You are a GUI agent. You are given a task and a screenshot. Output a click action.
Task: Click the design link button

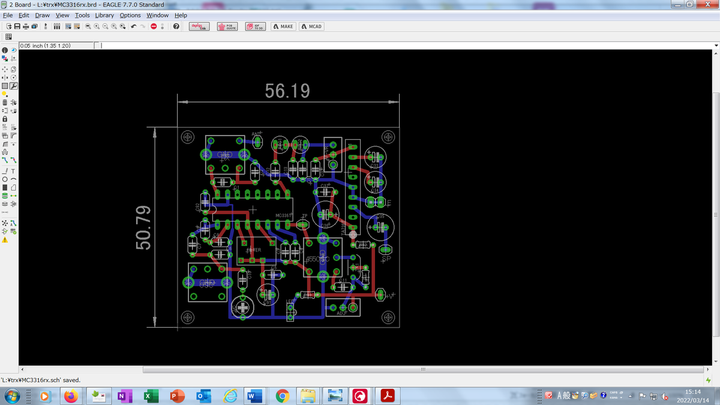click(x=199, y=27)
